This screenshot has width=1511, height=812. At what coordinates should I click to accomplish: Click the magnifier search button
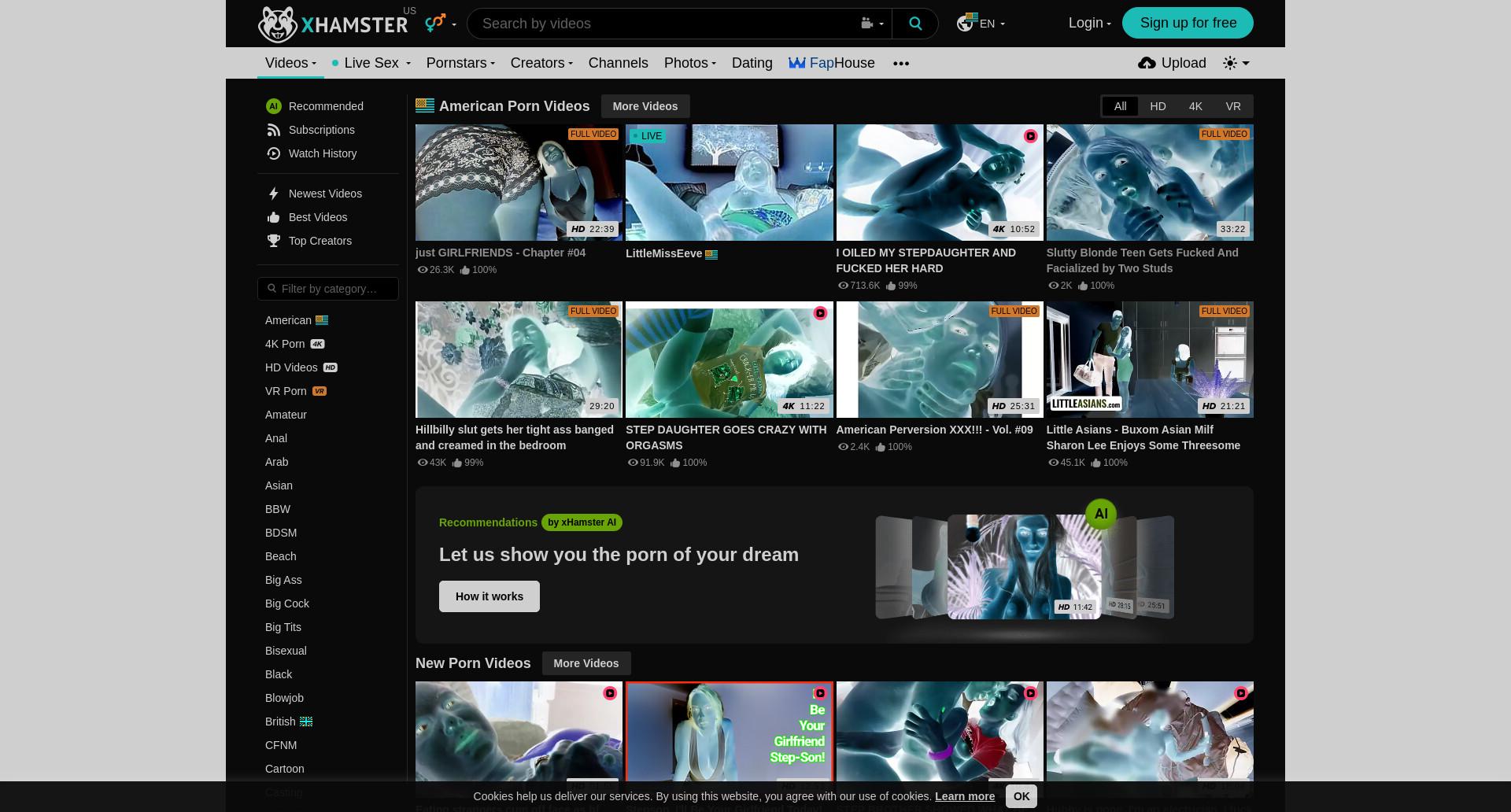[x=915, y=24]
